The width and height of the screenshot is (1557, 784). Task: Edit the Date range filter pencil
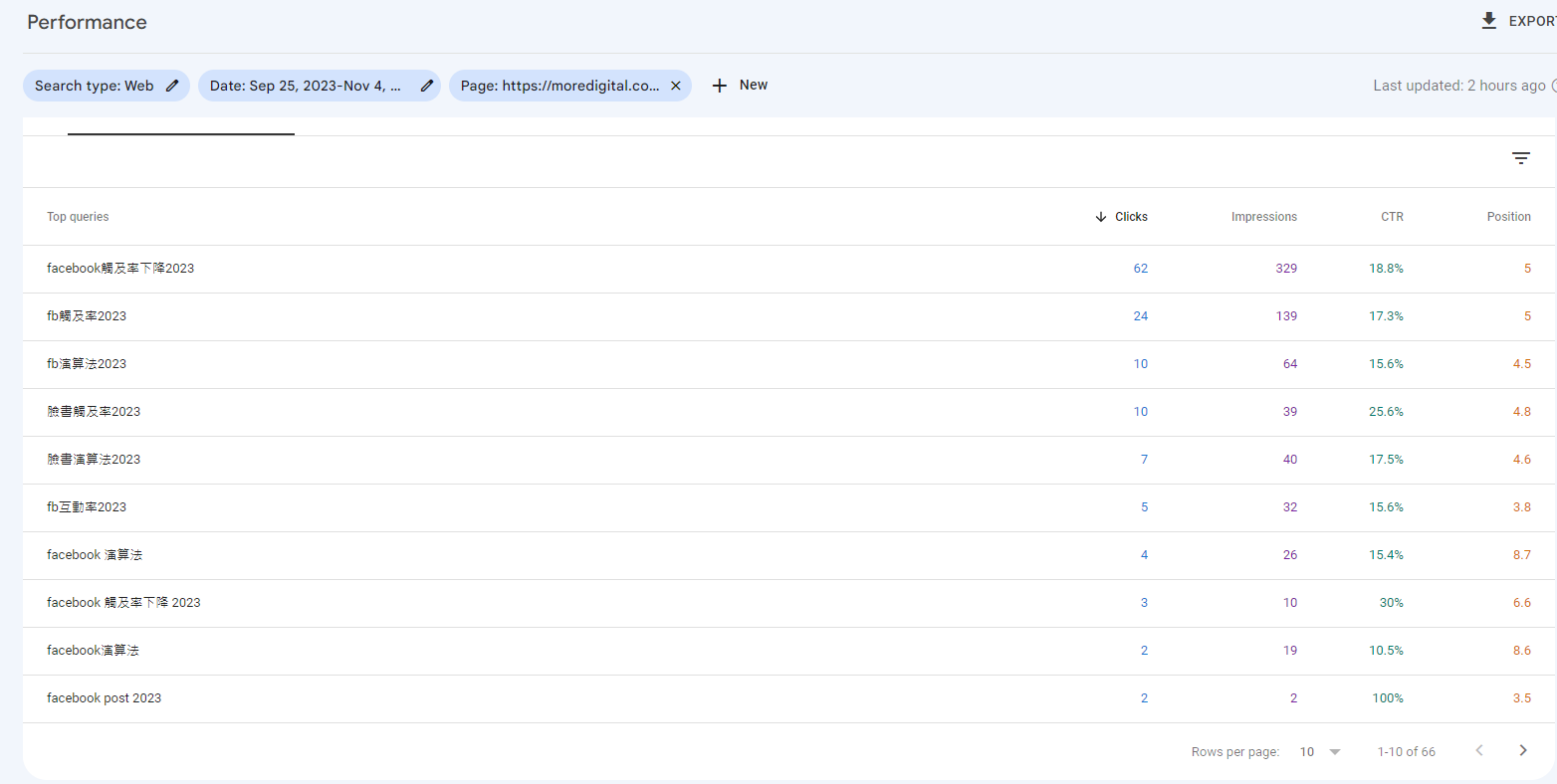[x=427, y=86]
